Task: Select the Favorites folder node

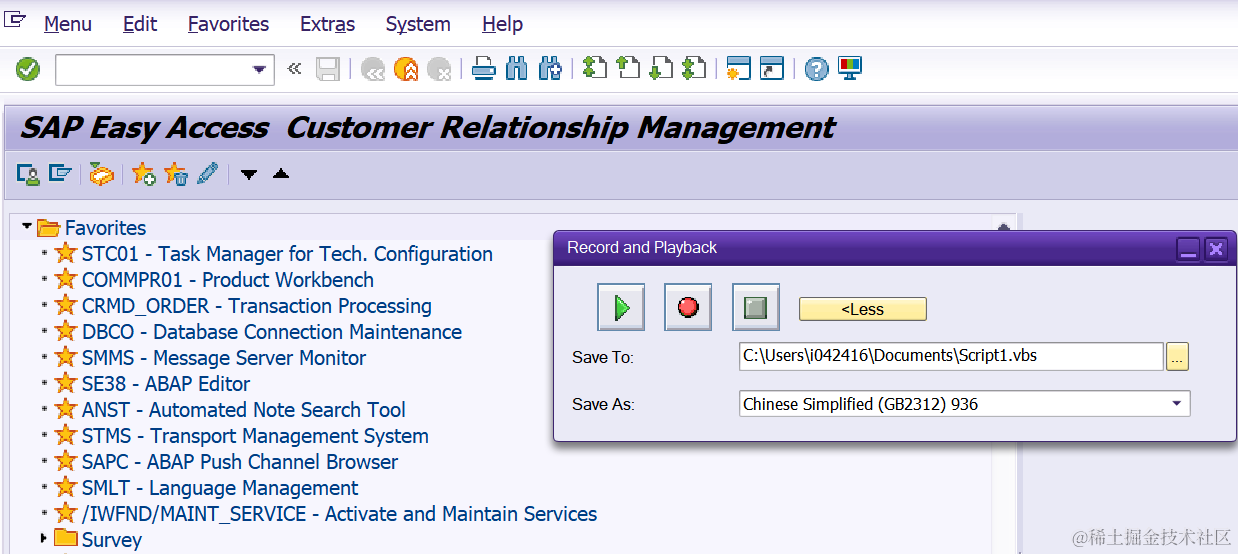Action: pos(105,228)
